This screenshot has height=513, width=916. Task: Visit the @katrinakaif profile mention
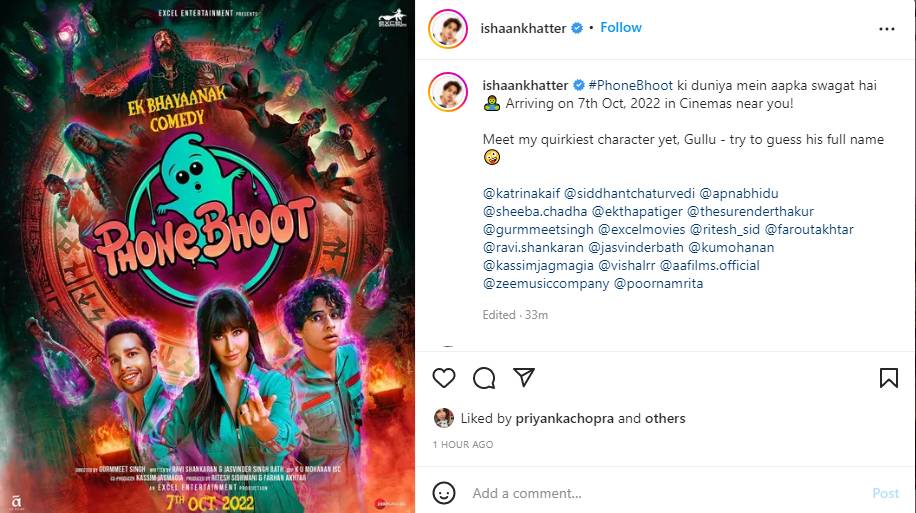pyautogui.click(x=521, y=193)
